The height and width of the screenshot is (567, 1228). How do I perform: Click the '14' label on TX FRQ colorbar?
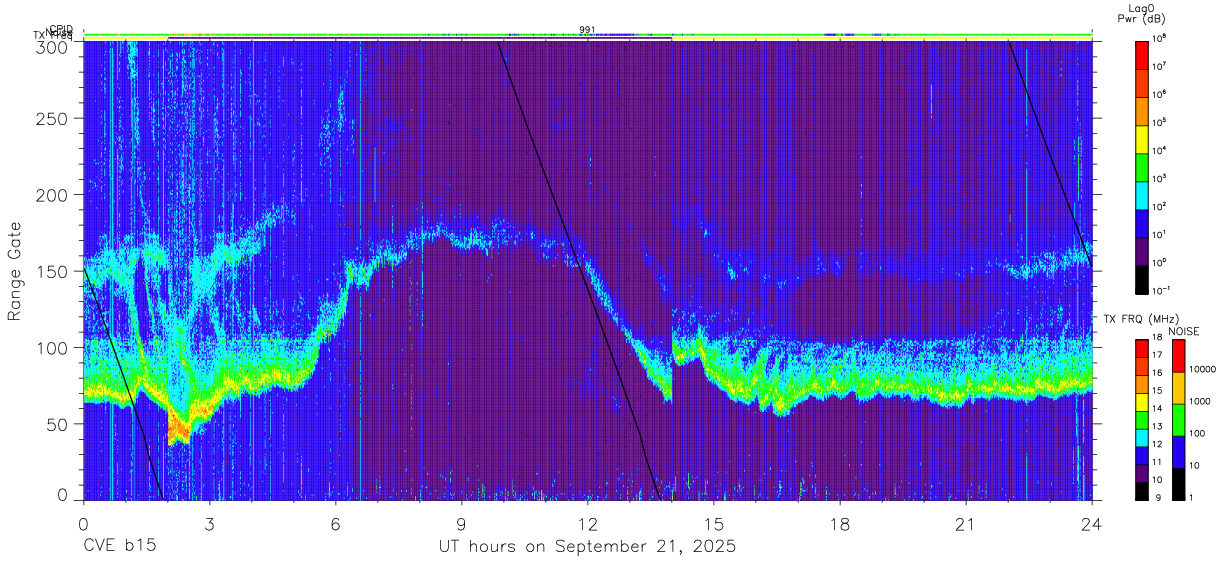click(x=1158, y=408)
